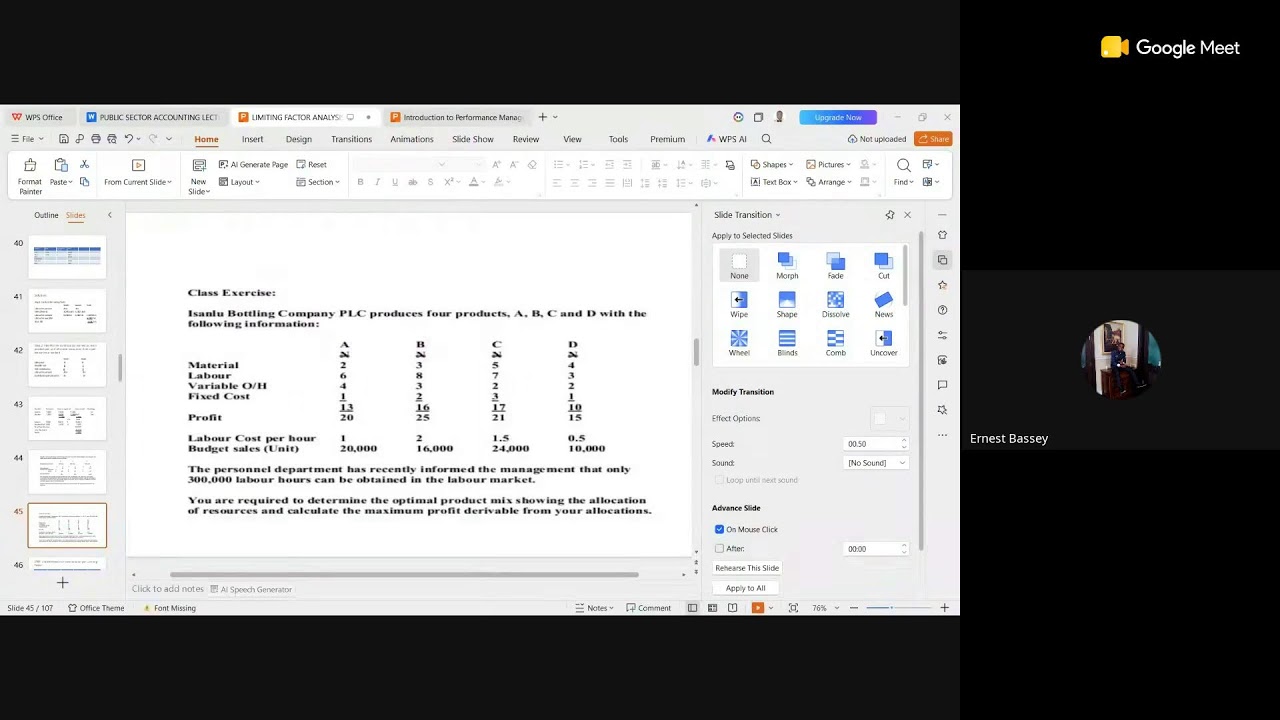This screenshot has height=720, width=1280.
Task: Select the Comb transition effect
Action: pyautogui.click(x=835, y=343)
